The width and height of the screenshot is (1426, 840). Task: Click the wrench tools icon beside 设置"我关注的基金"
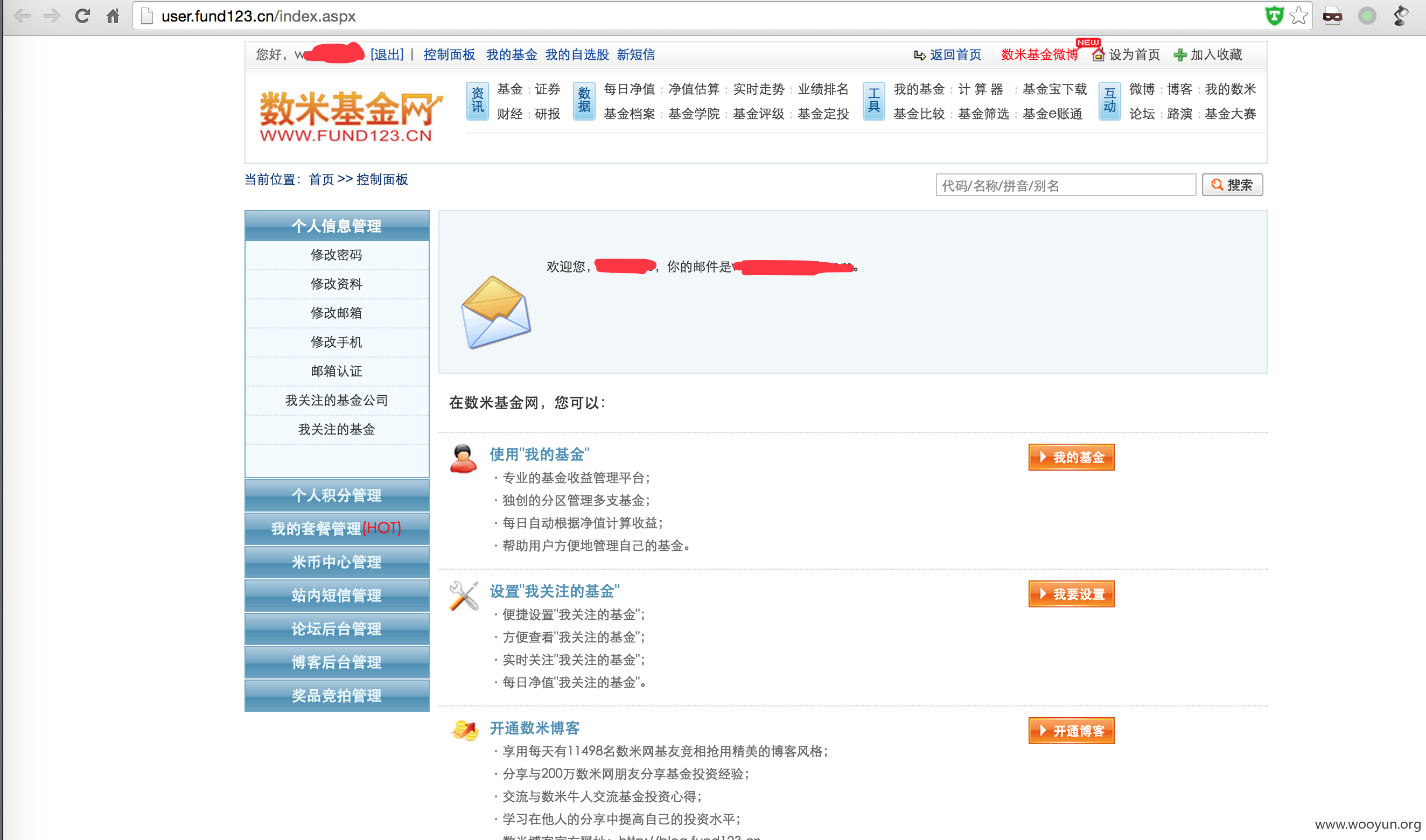464,596
